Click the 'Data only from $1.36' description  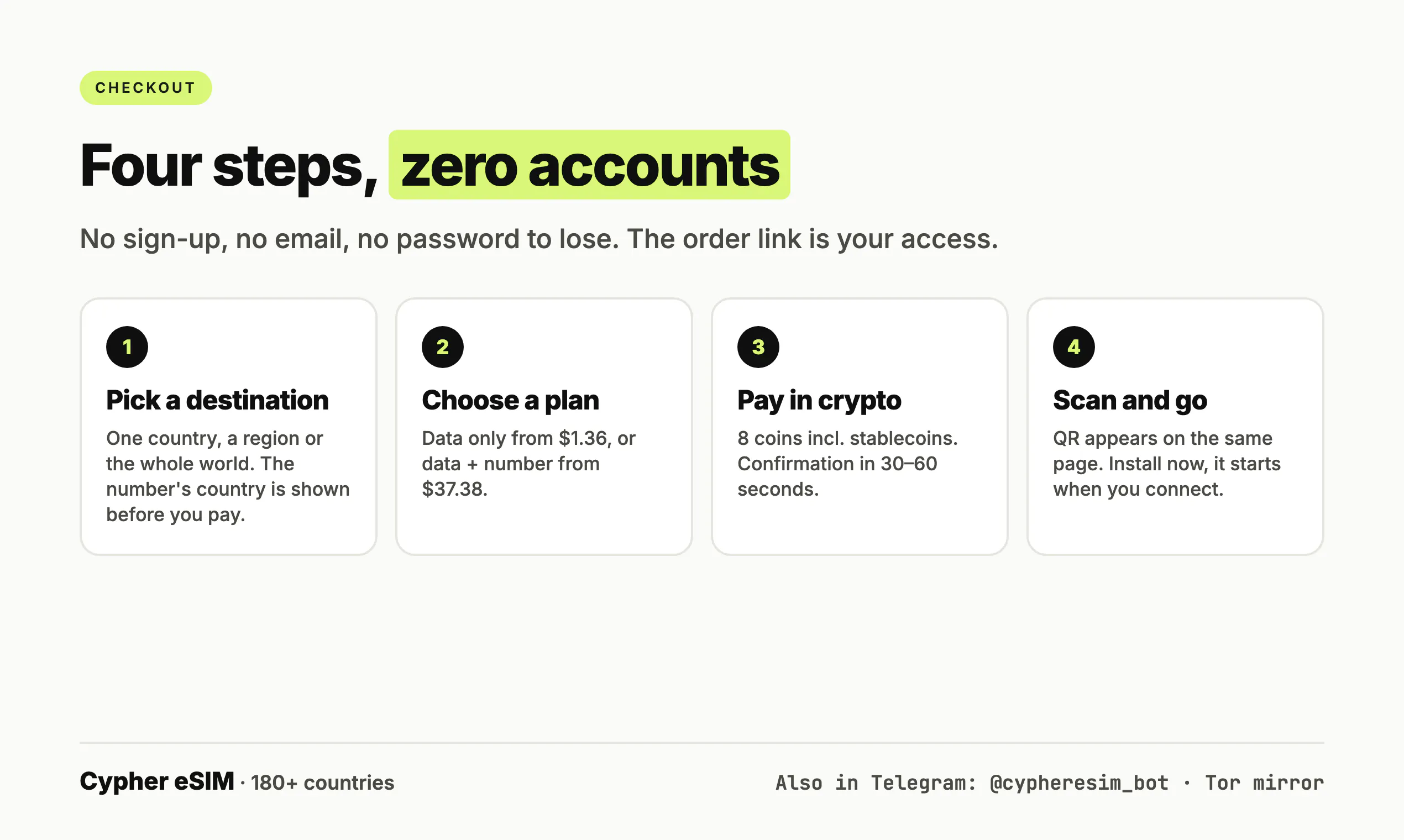tap(529, 464)
